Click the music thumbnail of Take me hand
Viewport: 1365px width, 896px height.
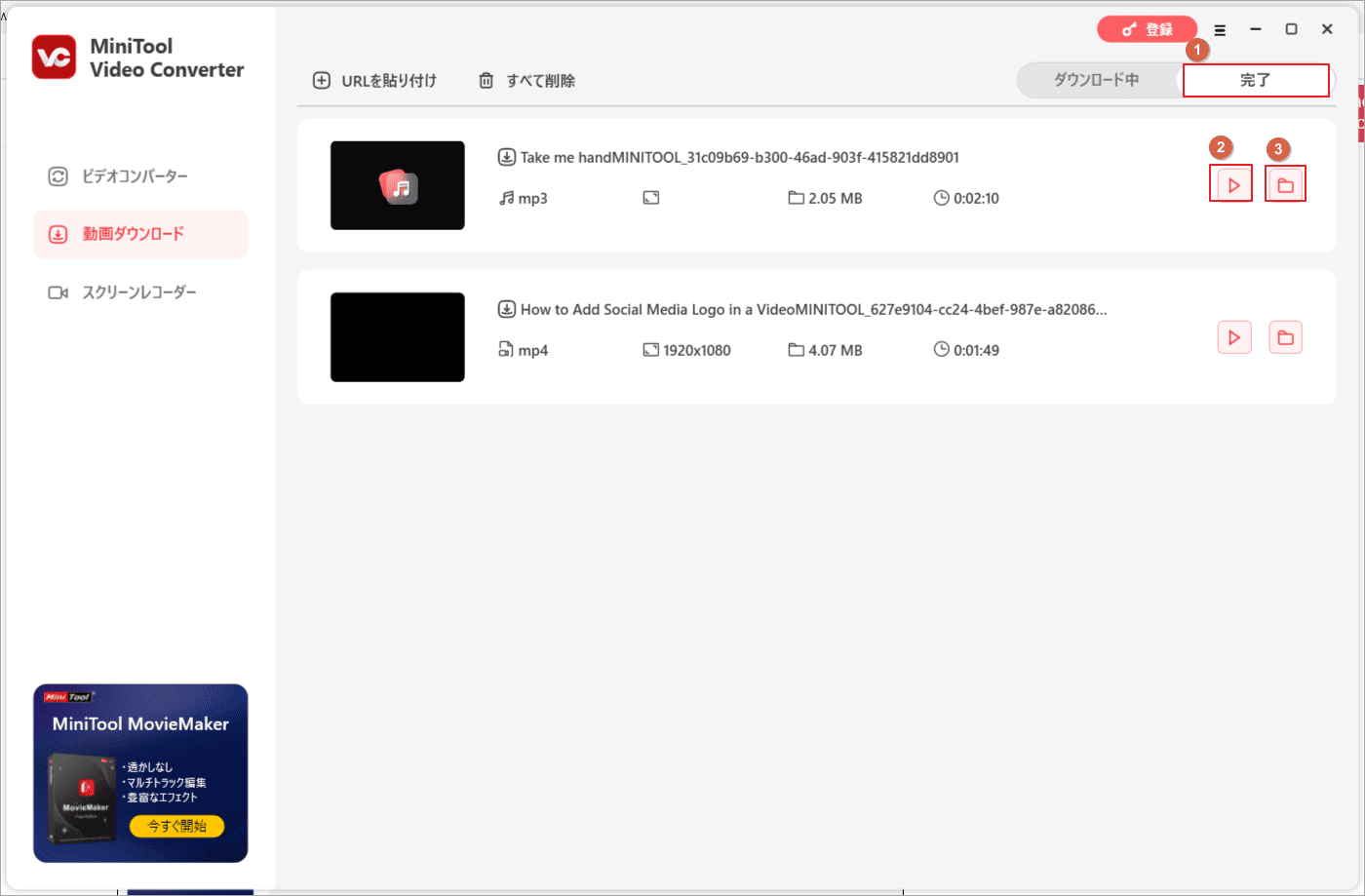click(398, 185)
